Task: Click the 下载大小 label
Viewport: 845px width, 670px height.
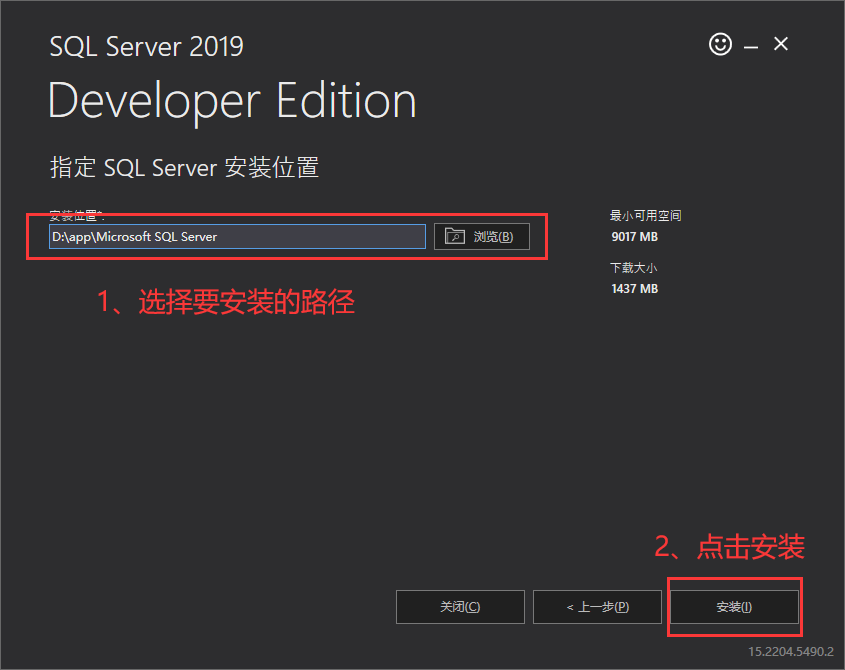Action: 633,268
